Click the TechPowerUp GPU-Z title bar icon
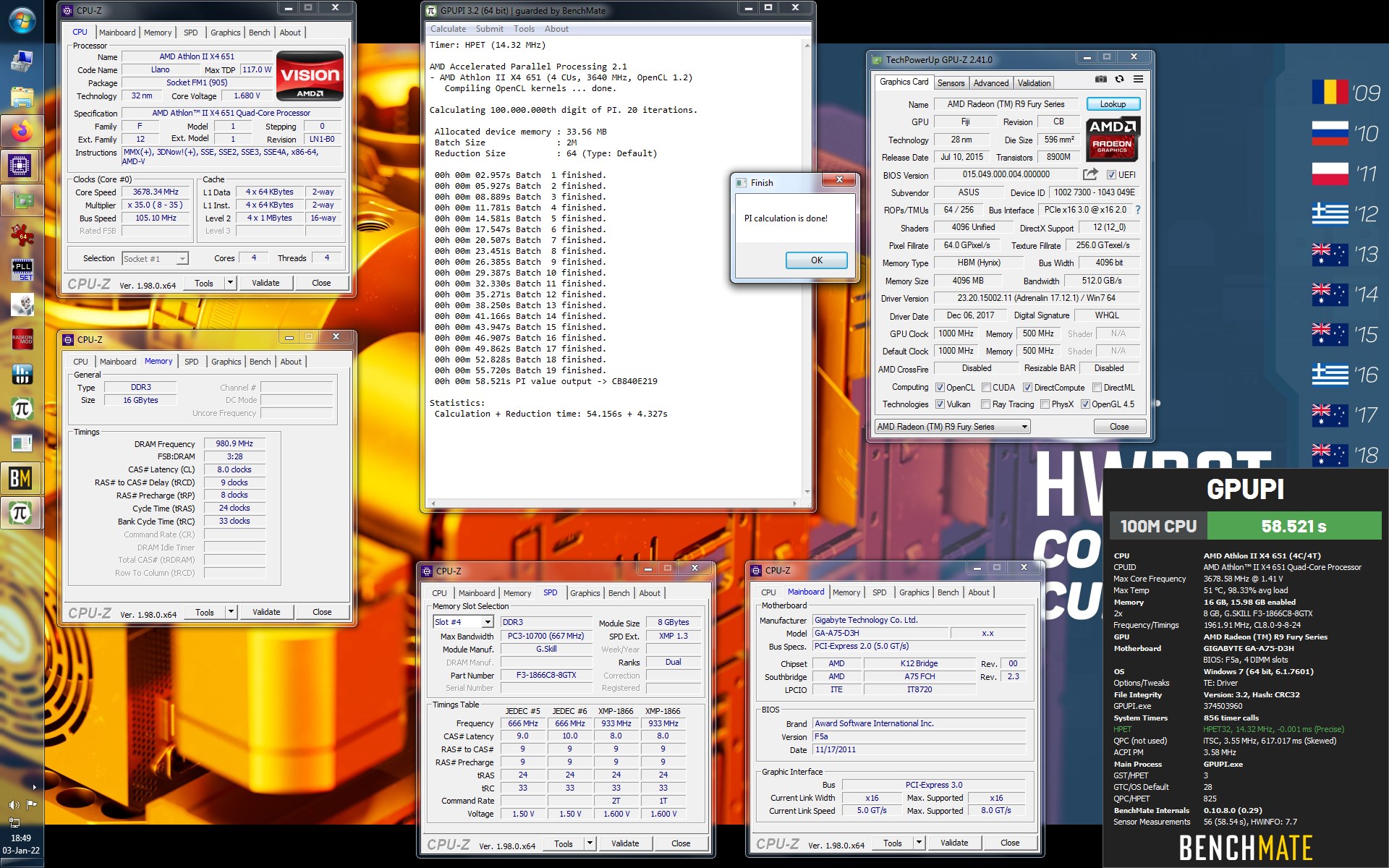This screenshot has height=868, width=1389. (878, 60)
